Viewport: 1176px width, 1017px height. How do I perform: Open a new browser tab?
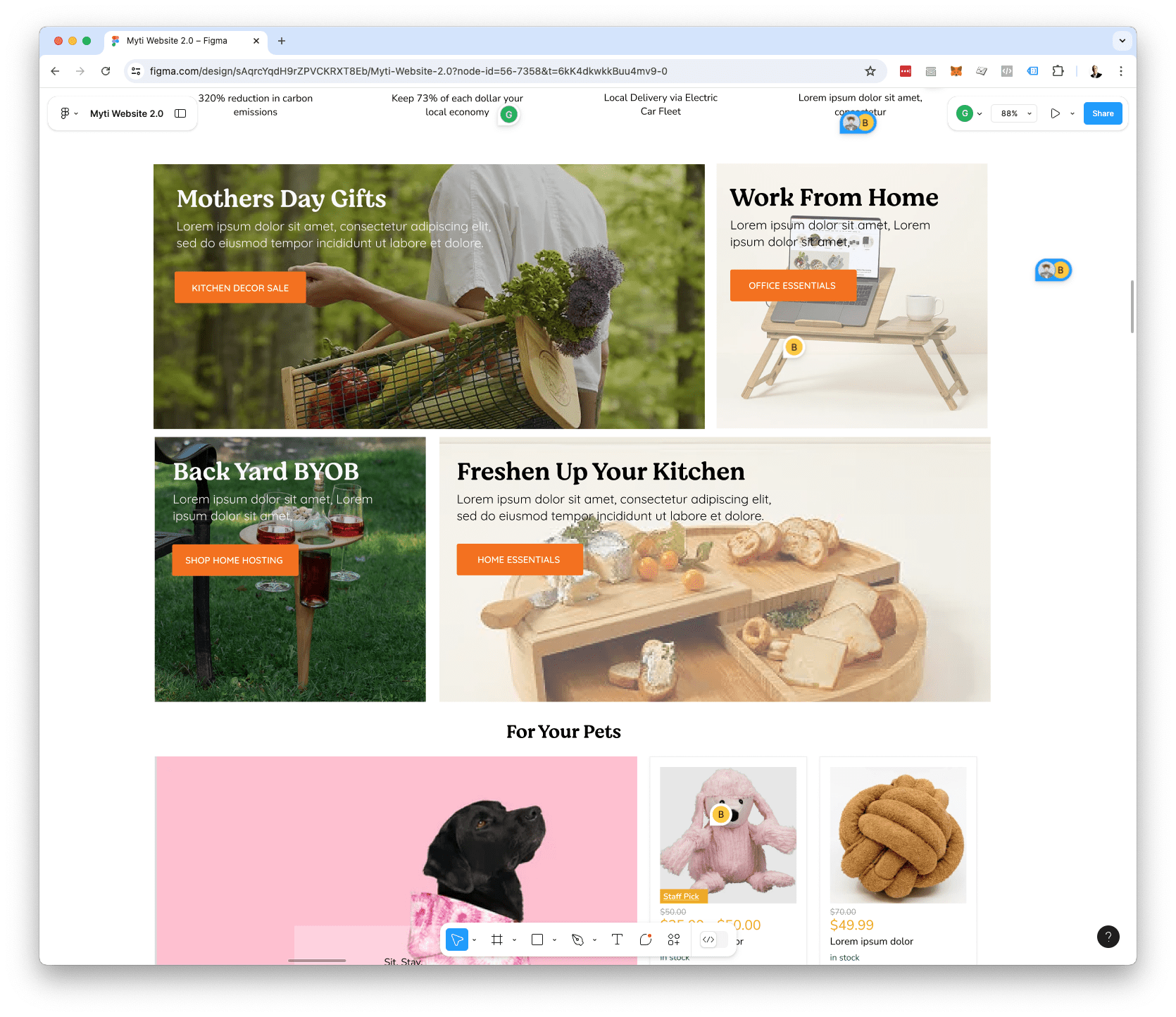point(282,41)
